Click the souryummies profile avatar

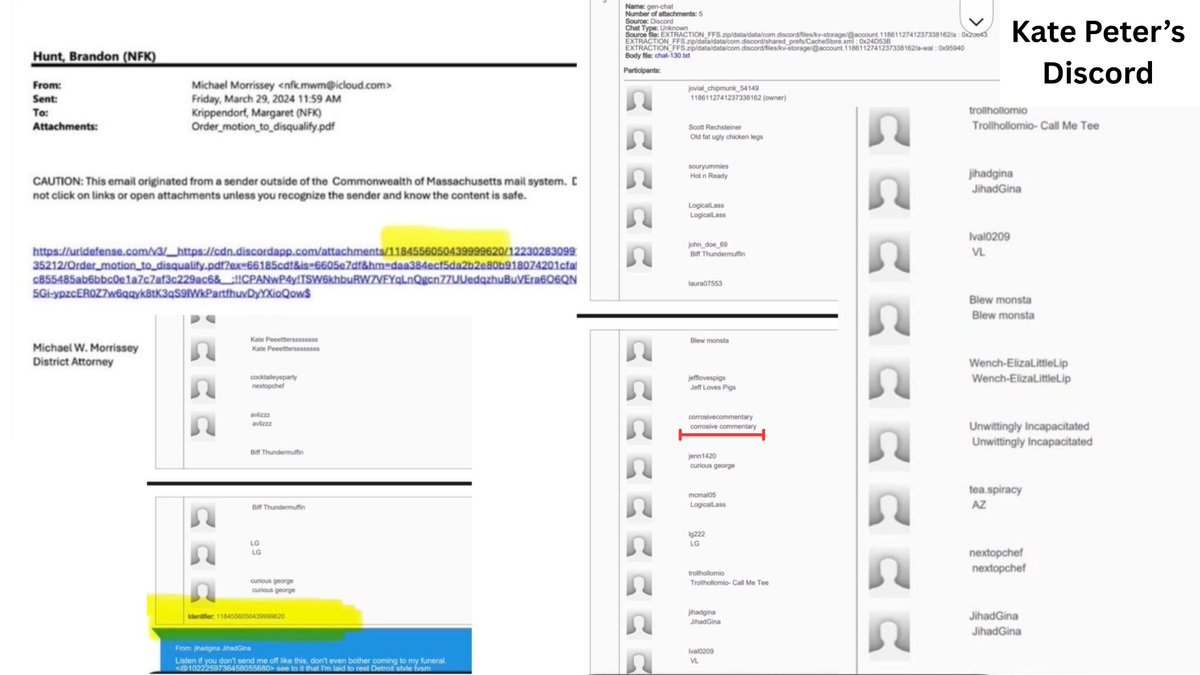point(639,177)
